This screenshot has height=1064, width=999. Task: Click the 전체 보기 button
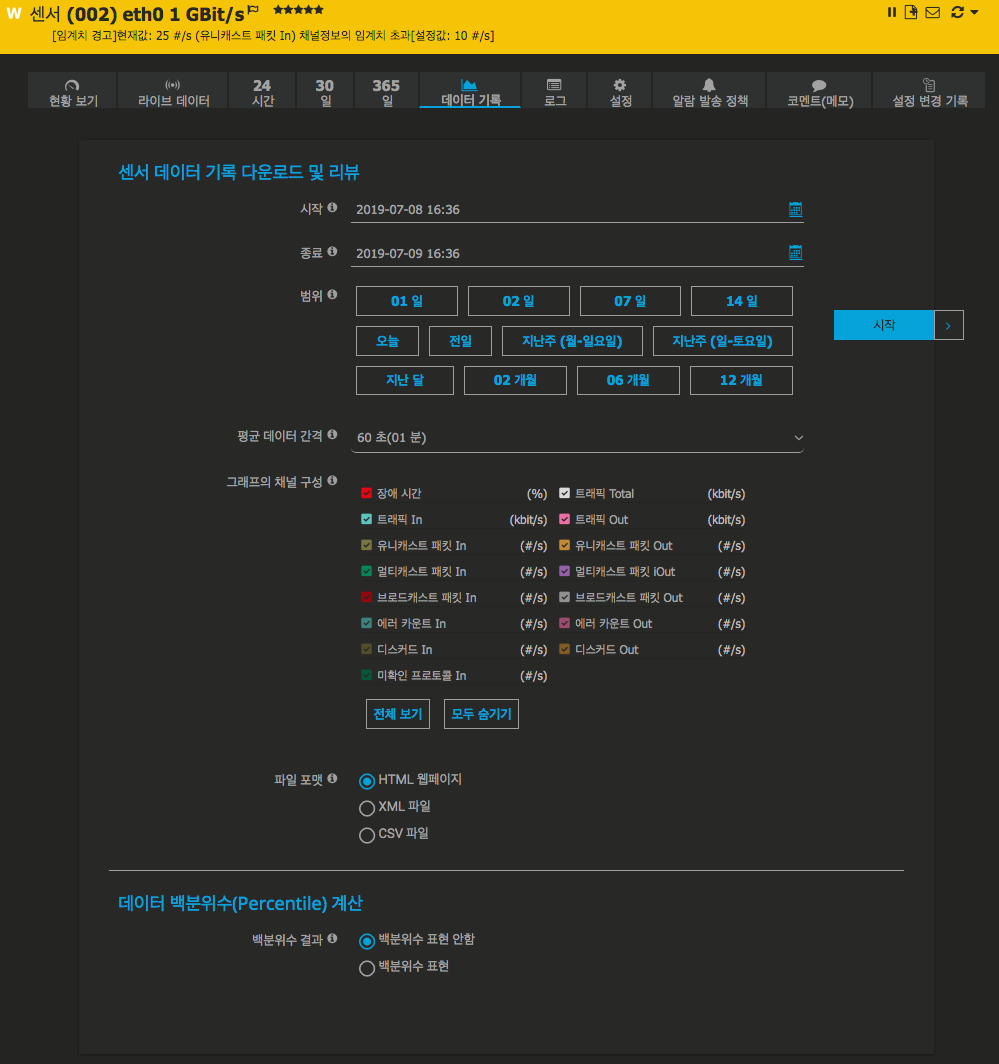398,714
